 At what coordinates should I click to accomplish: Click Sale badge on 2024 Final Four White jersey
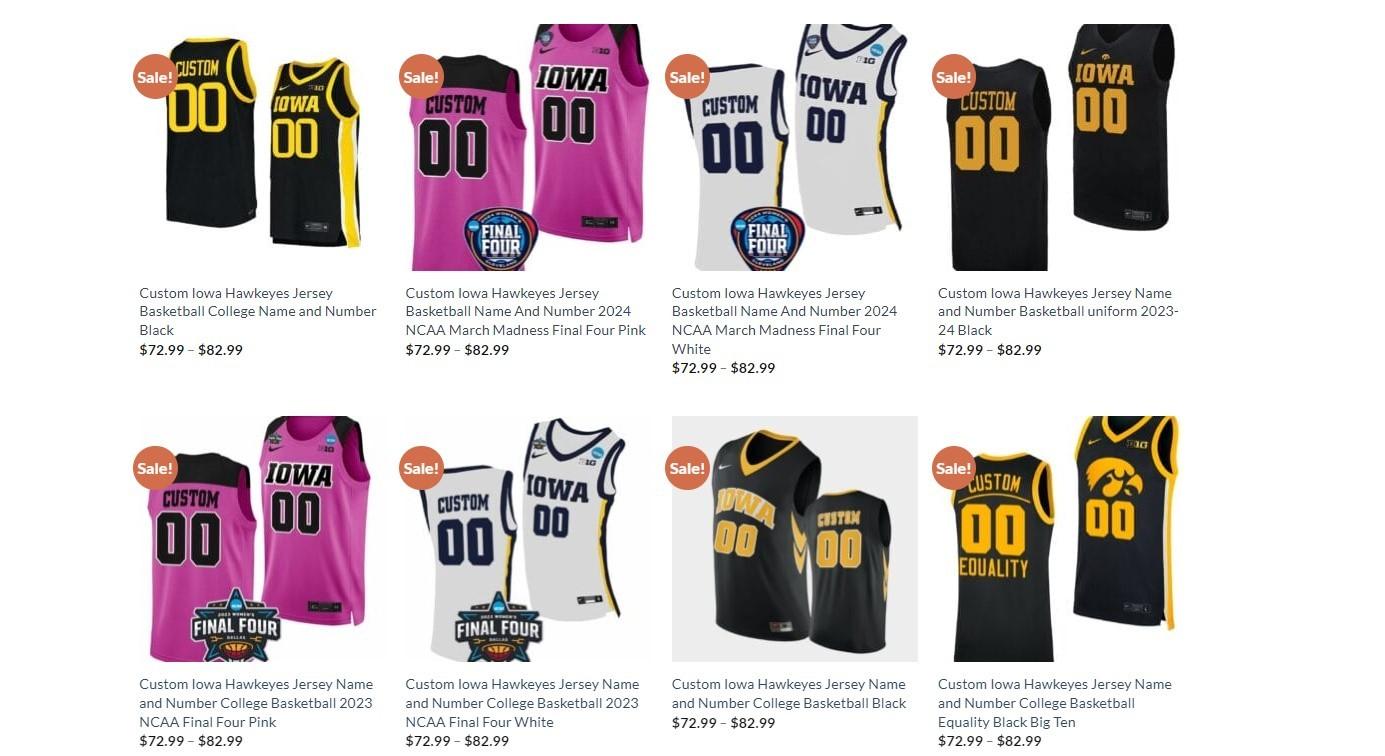point(687,76)
